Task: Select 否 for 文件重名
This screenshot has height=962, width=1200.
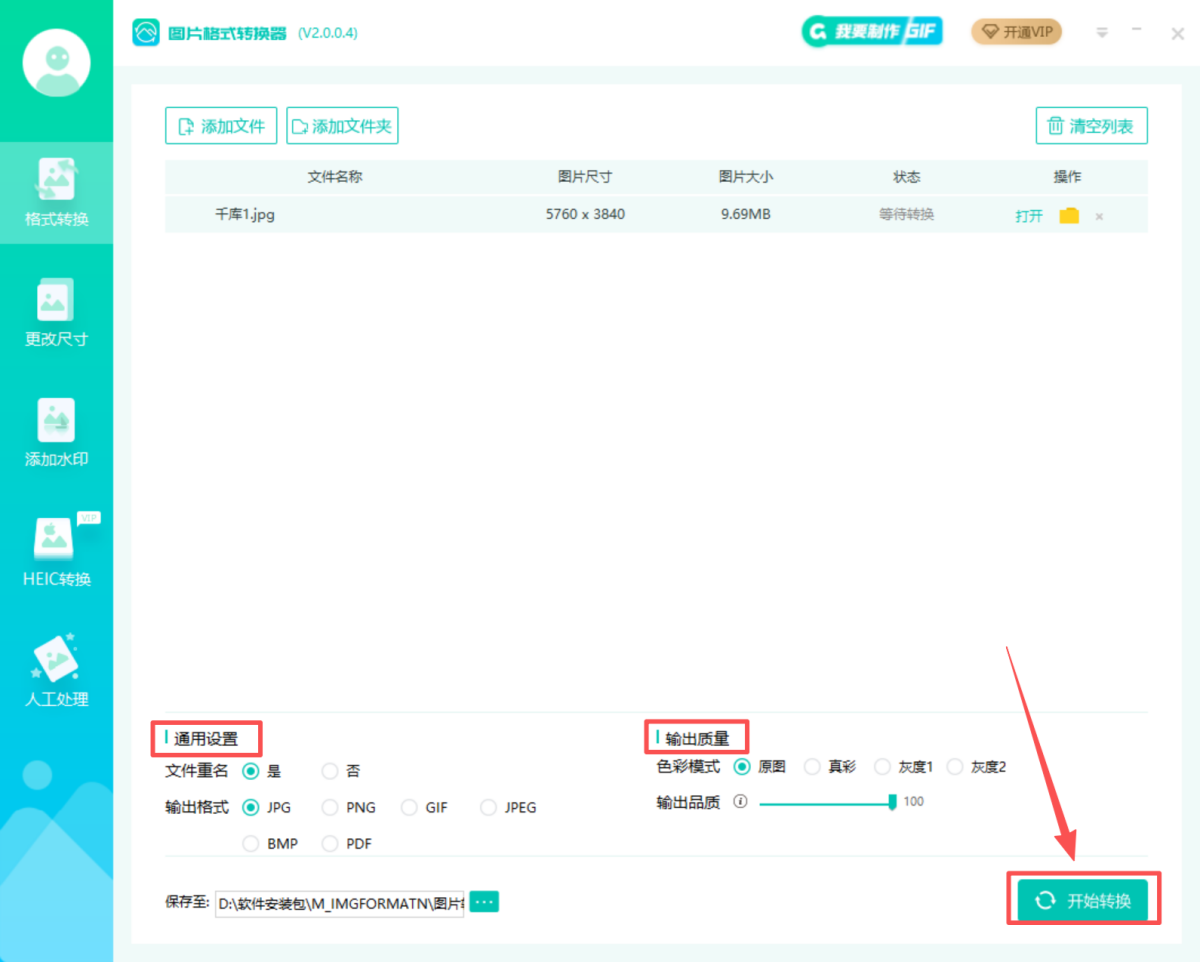Action: tap(330, 771)
